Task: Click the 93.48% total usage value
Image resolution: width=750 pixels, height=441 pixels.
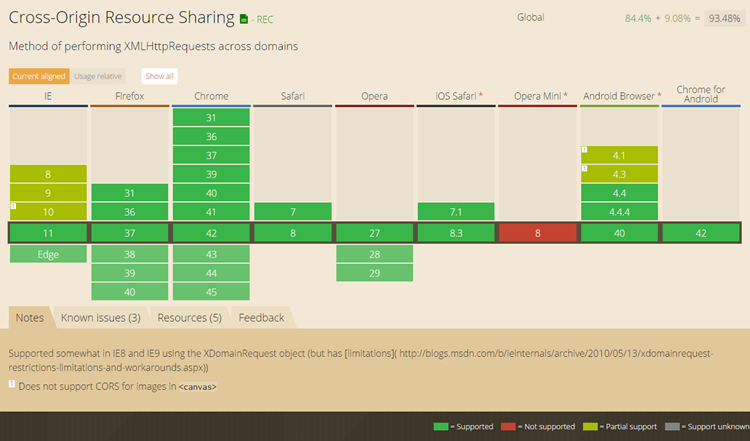Action: point(724,18)
